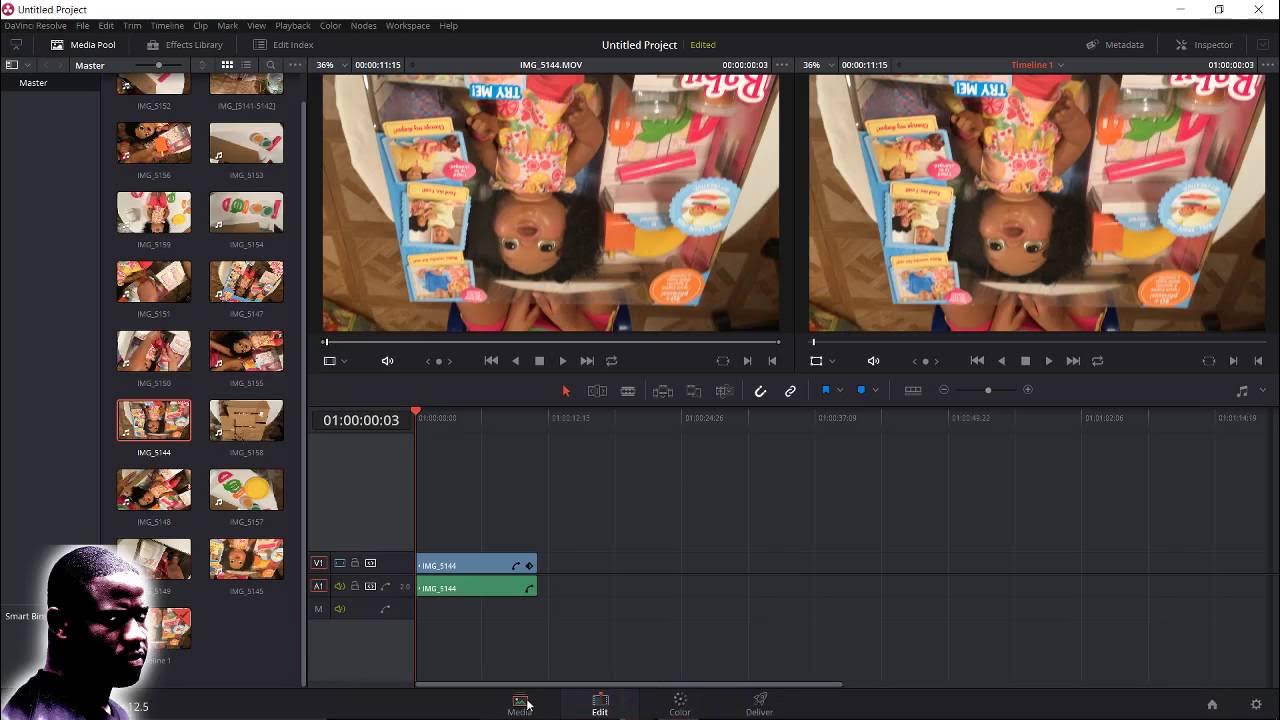Click the Insert Clip toolbar icon

click(x=662, y=391)
